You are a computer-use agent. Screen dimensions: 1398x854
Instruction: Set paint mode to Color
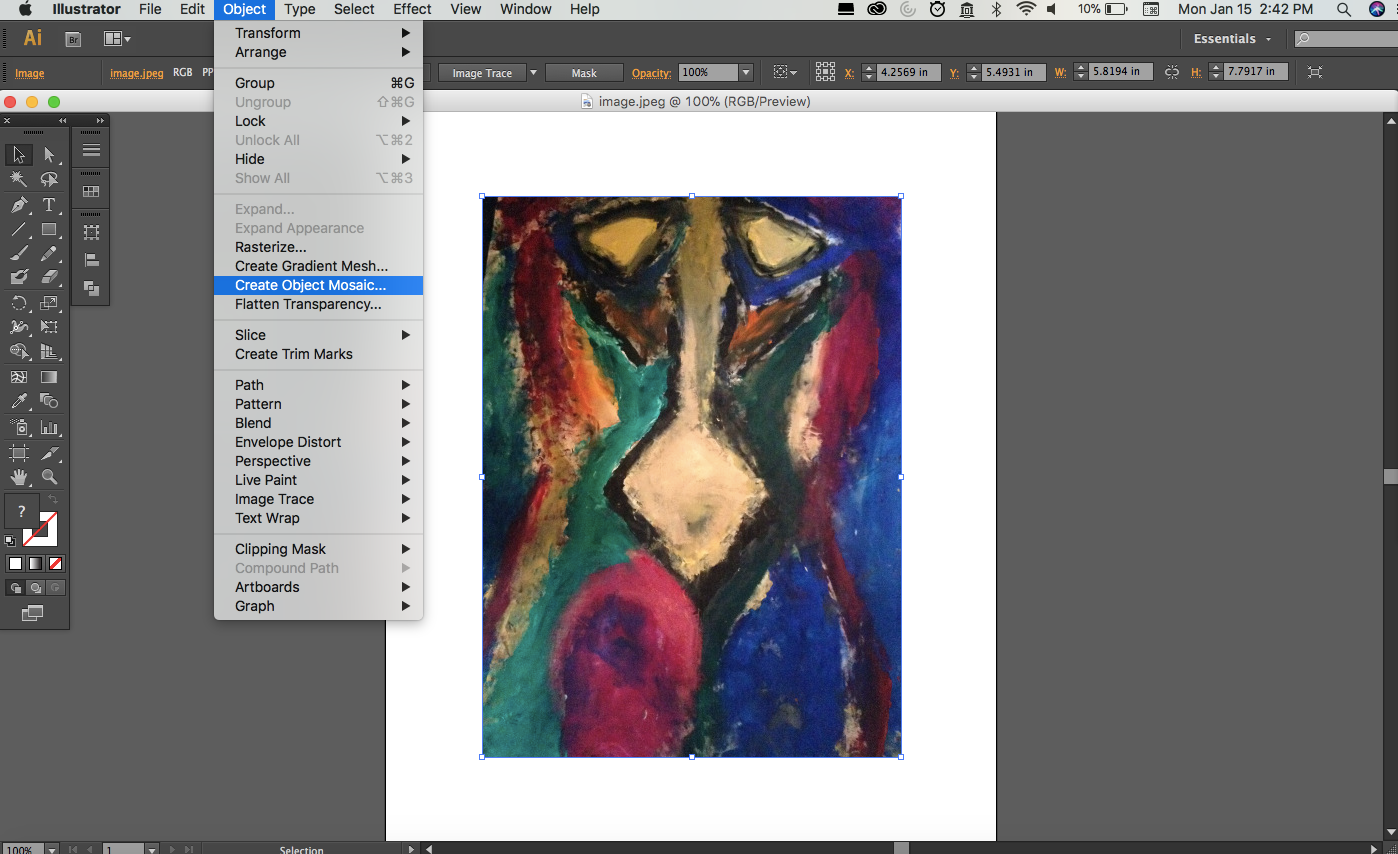coord(15,564)
